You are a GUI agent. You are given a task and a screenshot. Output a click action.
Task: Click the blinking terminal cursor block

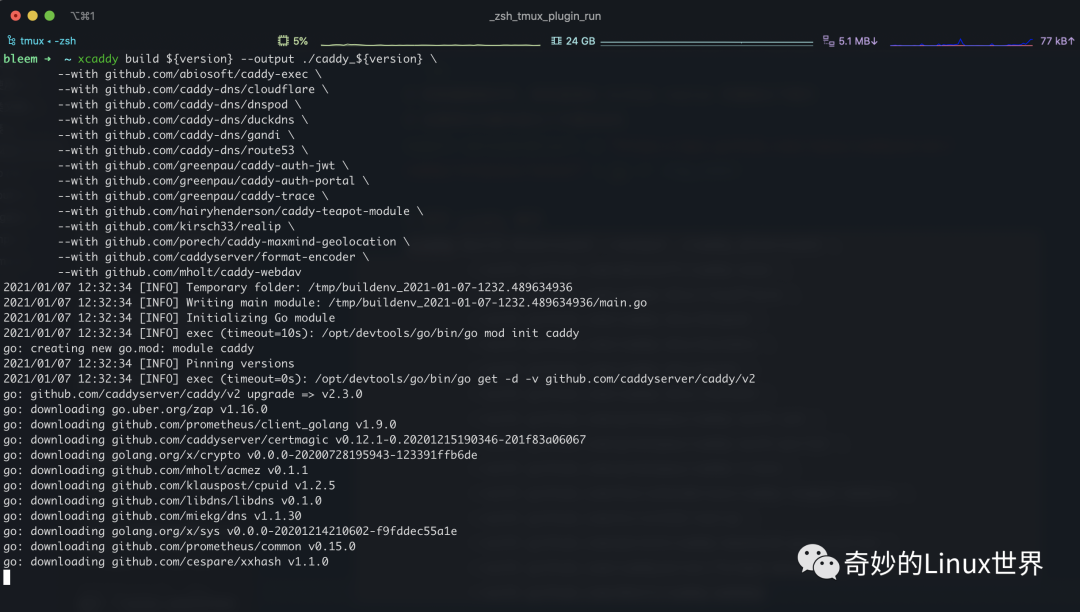pyautogui.click(x=8, y=577)
